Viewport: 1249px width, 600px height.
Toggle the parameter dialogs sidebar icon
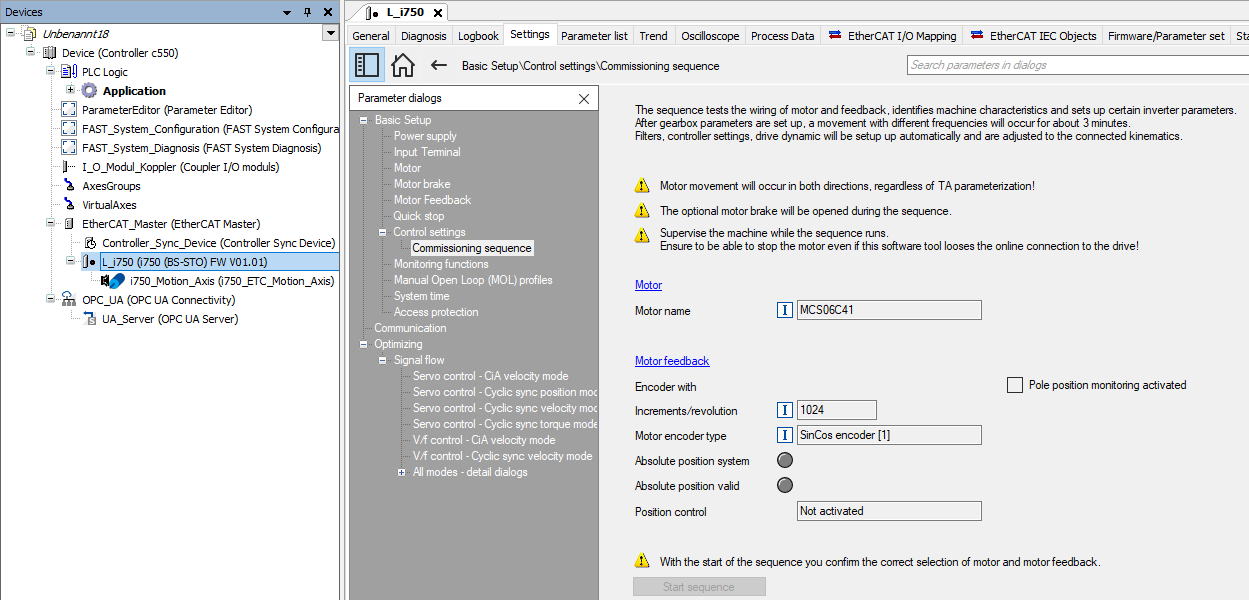click(367, 65)
